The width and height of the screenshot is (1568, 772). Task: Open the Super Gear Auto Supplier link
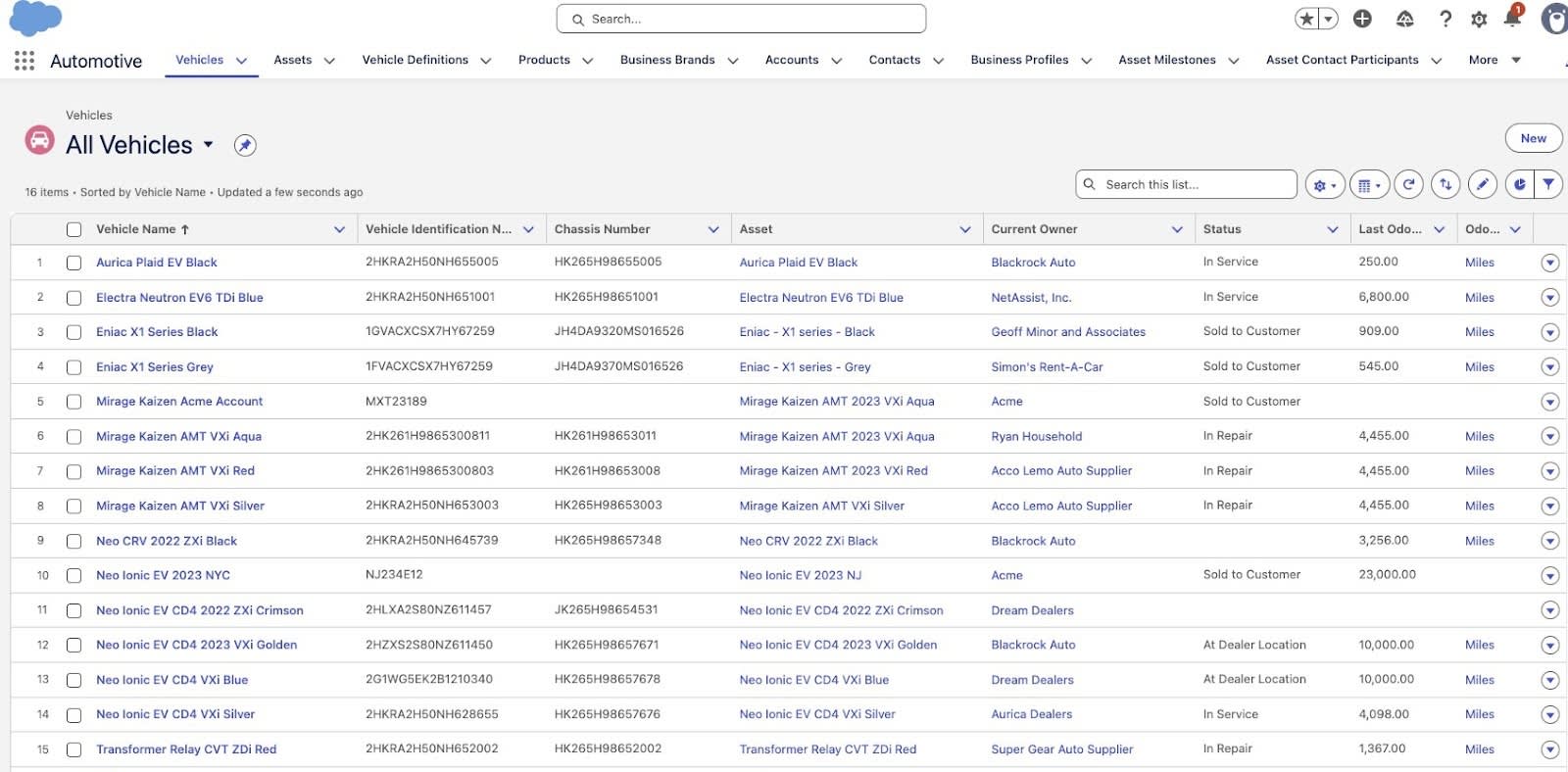[x=1061, y=749]
